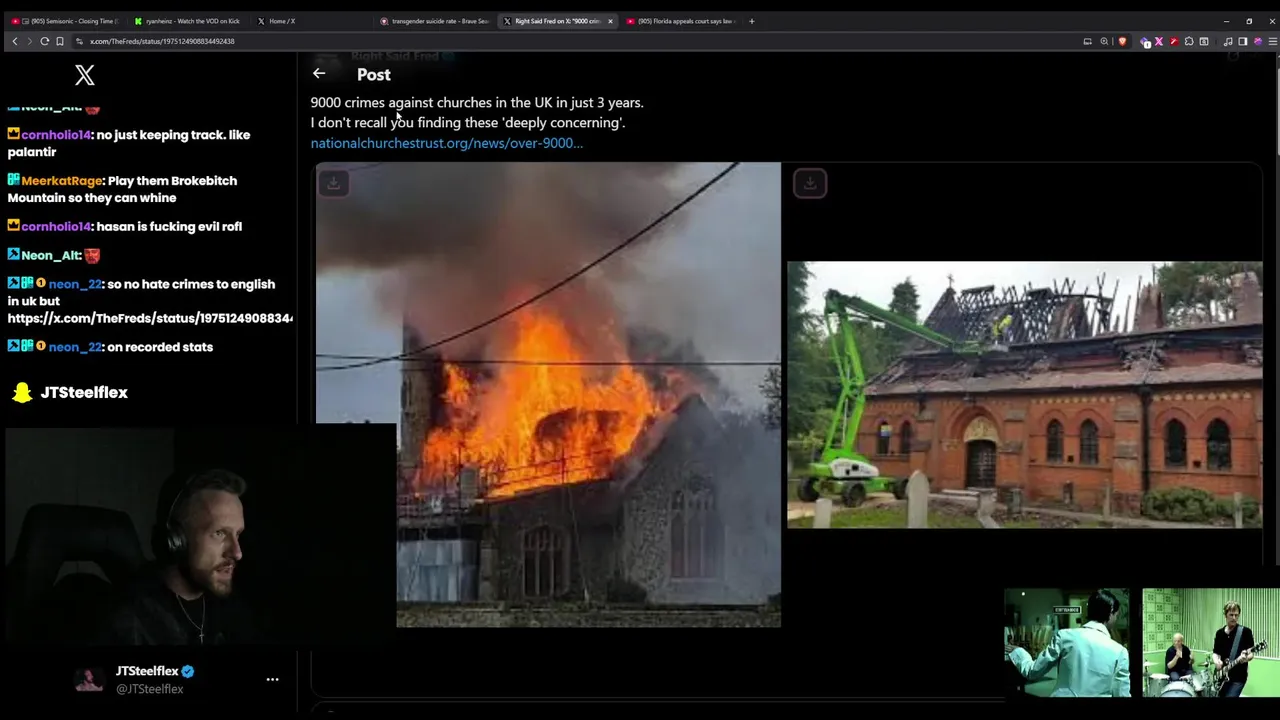Click neon_22 username on recorded stats message
This screenshot has height=720, width=1280.
point(75,347)
